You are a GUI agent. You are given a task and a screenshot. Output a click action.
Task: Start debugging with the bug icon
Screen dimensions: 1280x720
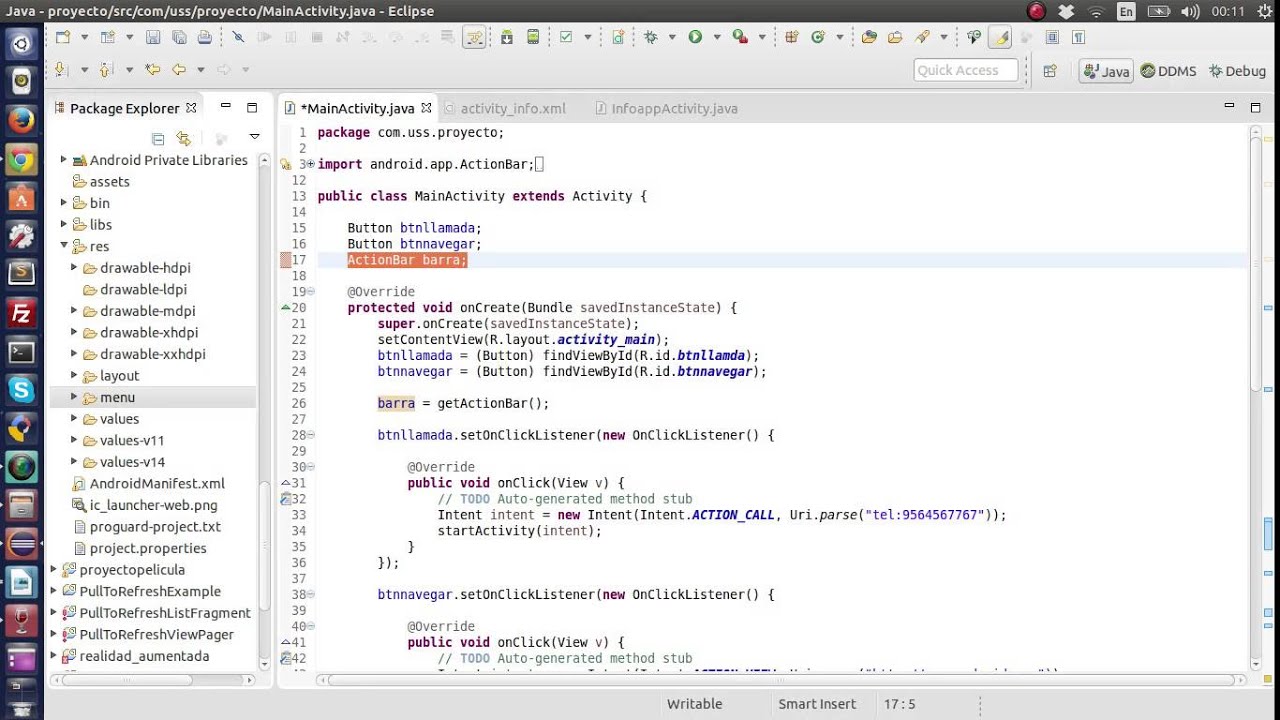tap(650, 37)
